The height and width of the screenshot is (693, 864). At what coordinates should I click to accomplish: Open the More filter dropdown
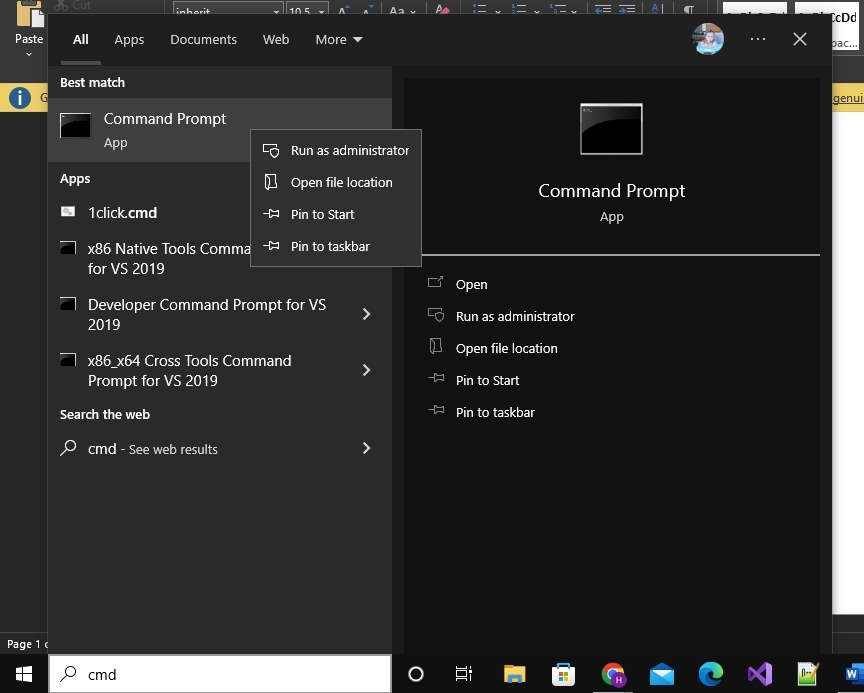(x=339, y=40)
